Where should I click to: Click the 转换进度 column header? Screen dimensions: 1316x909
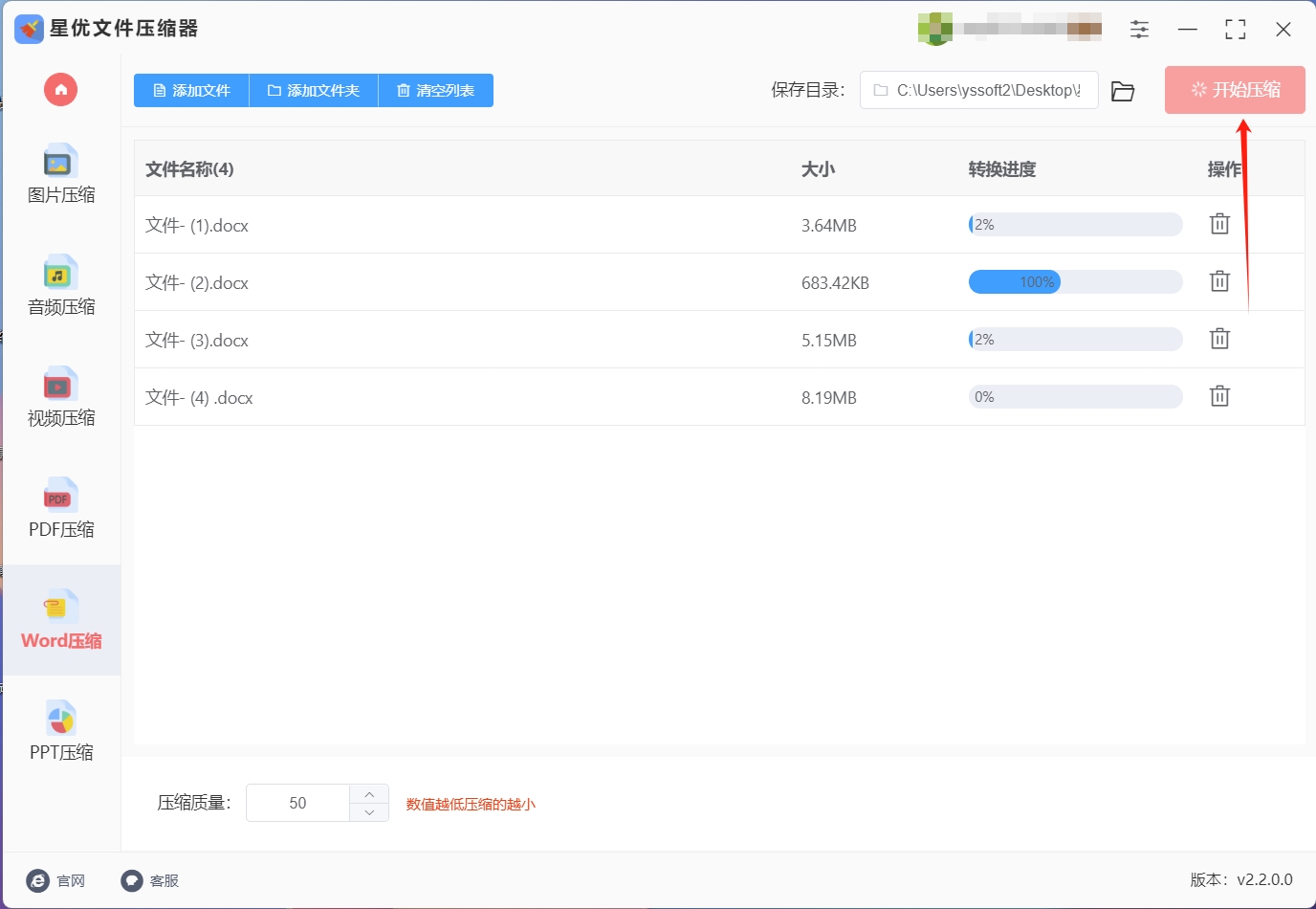pos(1002,169)
